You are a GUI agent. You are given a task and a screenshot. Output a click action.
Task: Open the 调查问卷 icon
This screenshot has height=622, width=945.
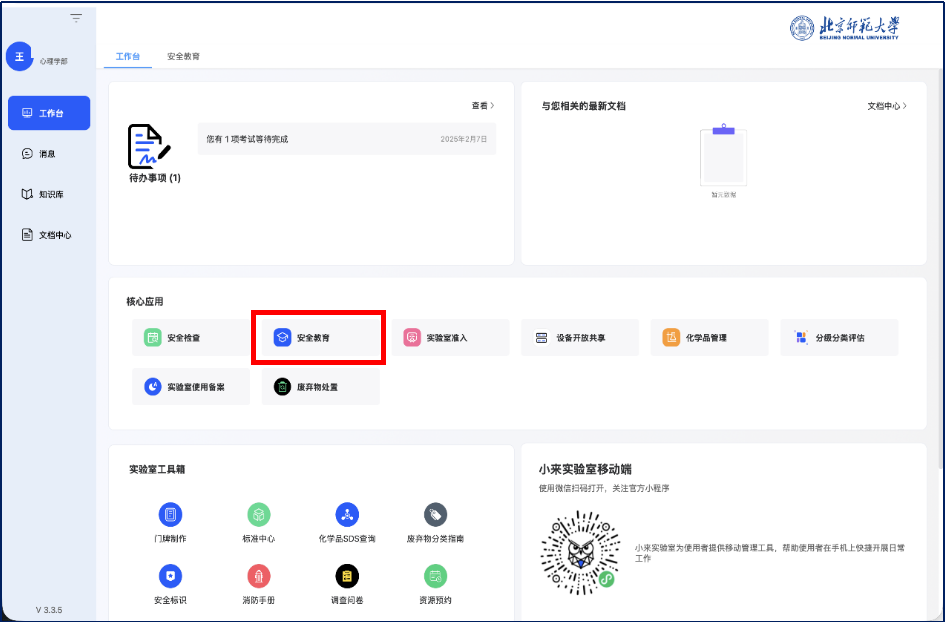(347, 576)
